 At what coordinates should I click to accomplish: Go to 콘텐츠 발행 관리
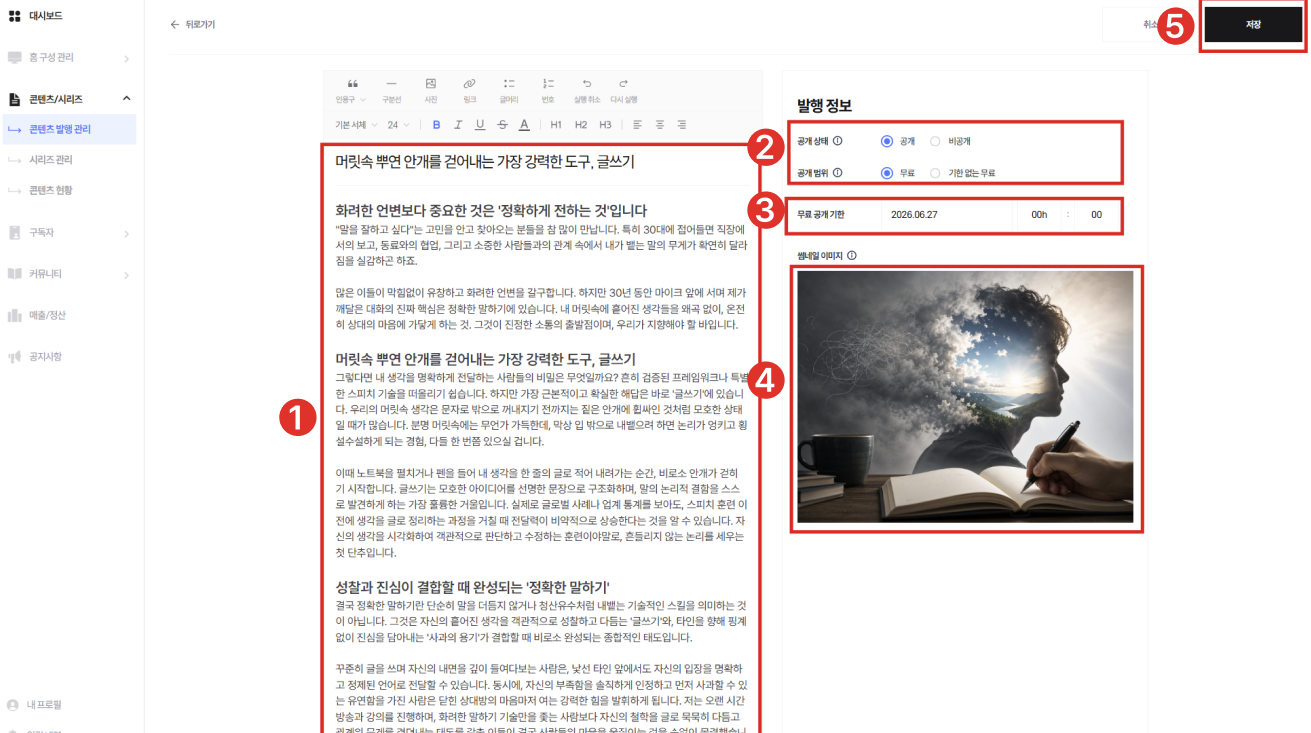pyautogui.click(x=68, y=129)
